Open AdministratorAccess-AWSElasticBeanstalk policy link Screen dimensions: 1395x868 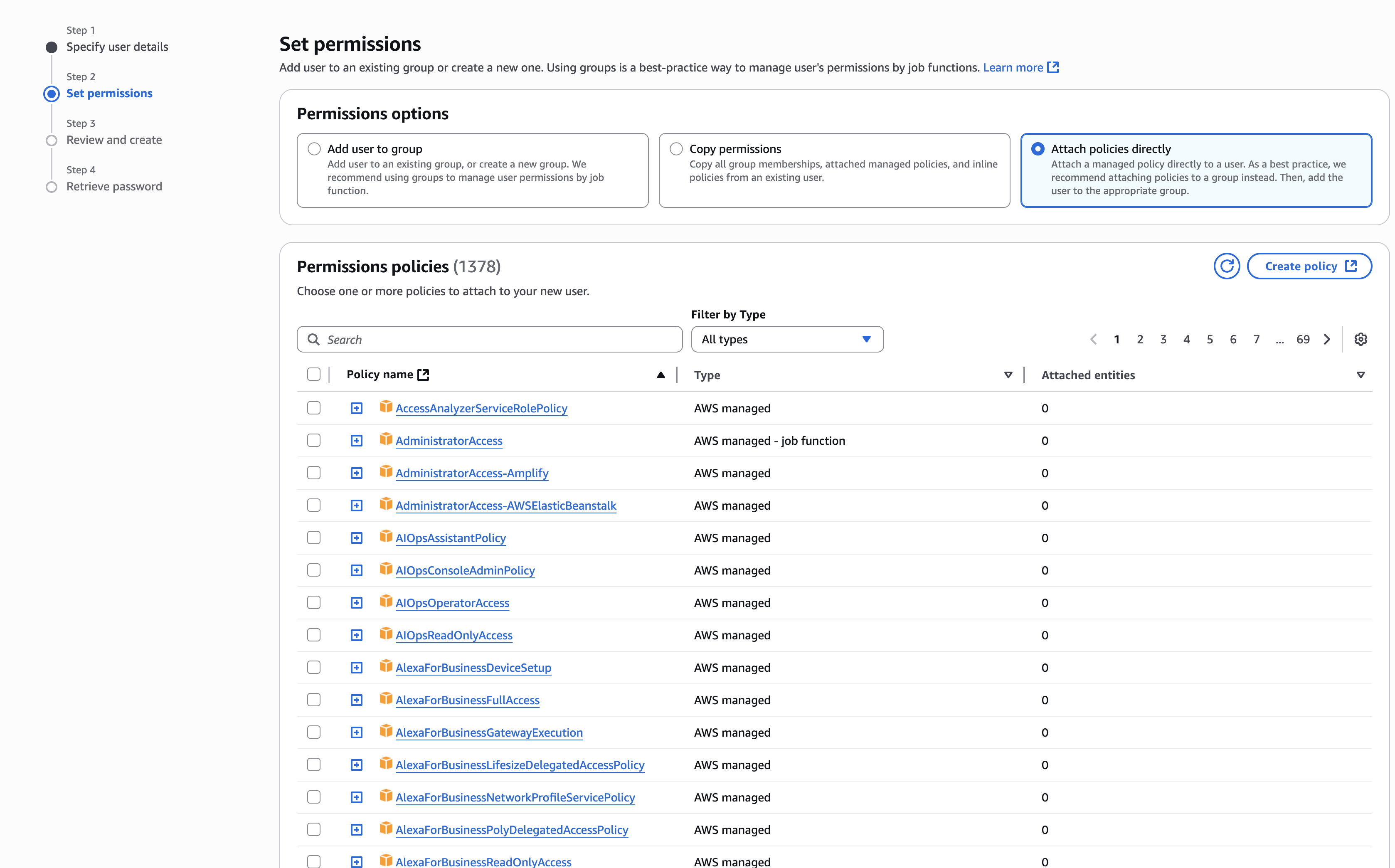click(x=505, y=506)
